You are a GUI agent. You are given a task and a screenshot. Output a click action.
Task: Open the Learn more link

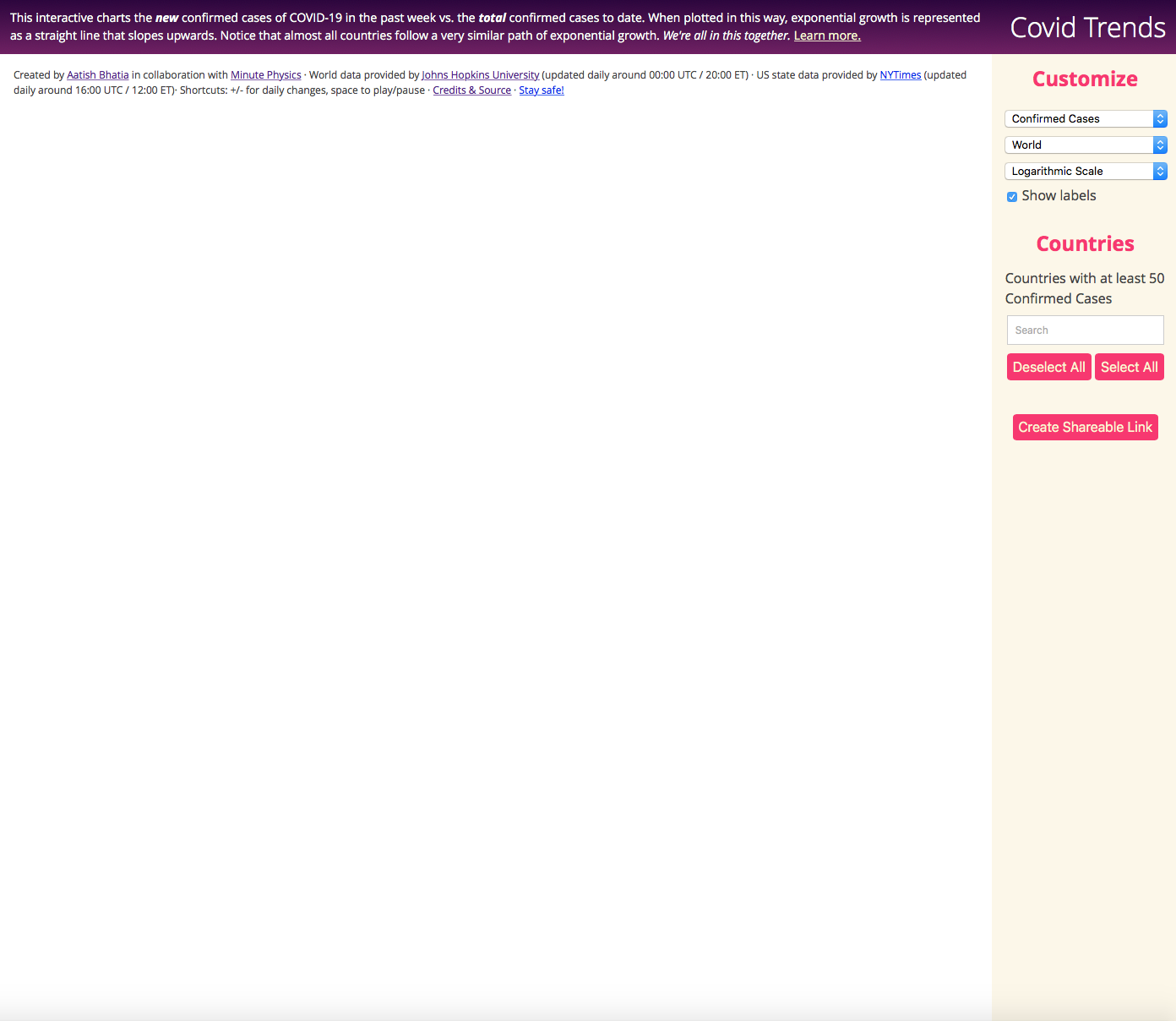827,35
